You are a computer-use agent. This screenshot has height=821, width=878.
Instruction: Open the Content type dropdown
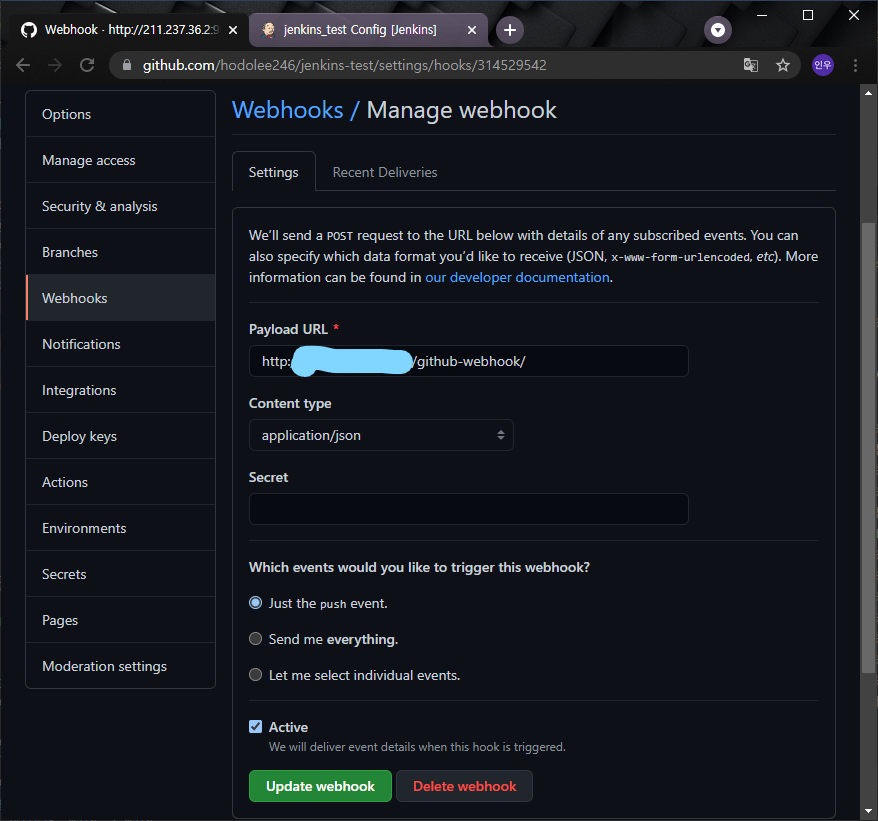tap(381, 435)
